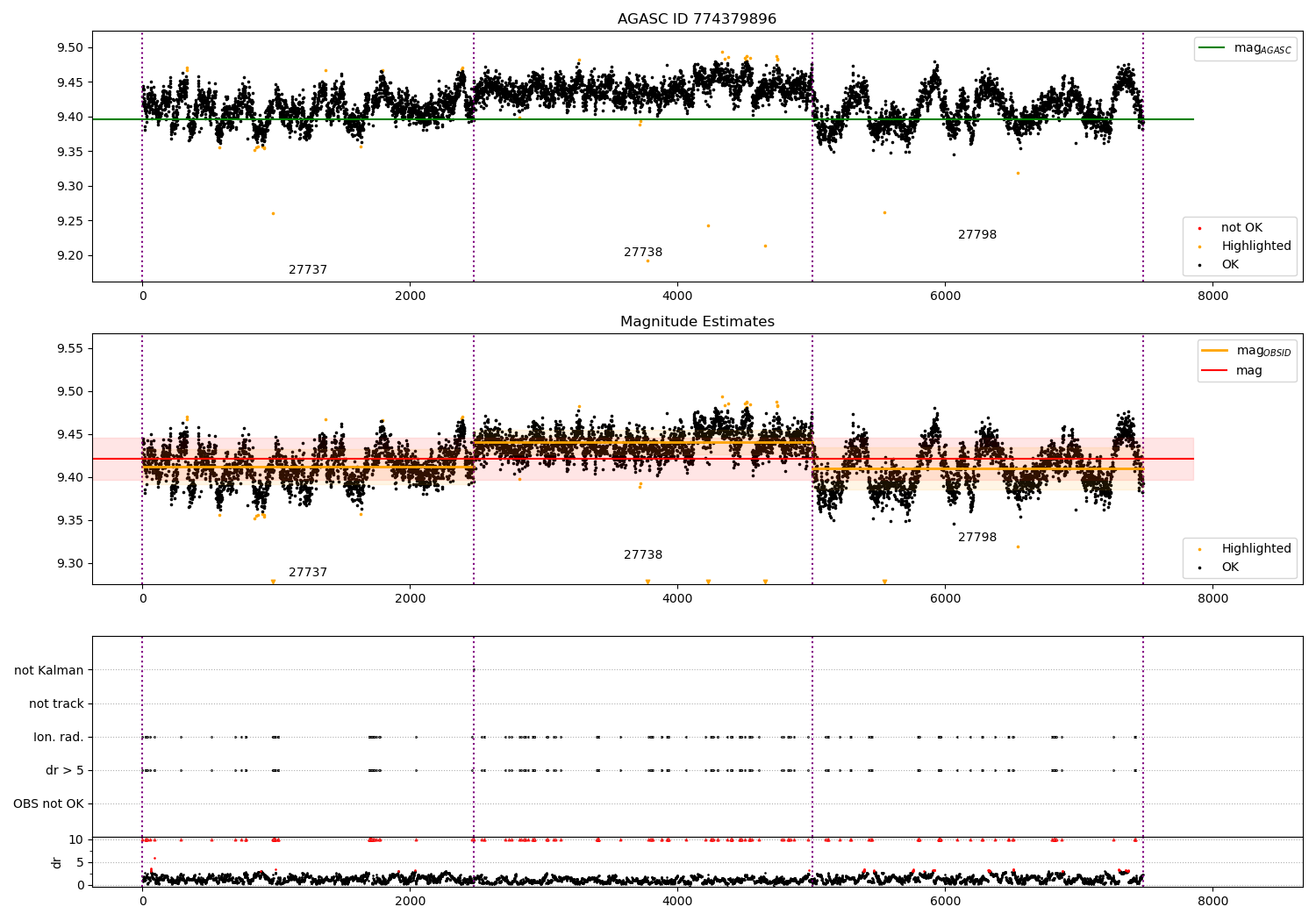Image resolution: width=1316 pixels, height=921 pixels.
Task: Click obsid label 27737 in AGASC ID plot
Action: click(308, 270)
